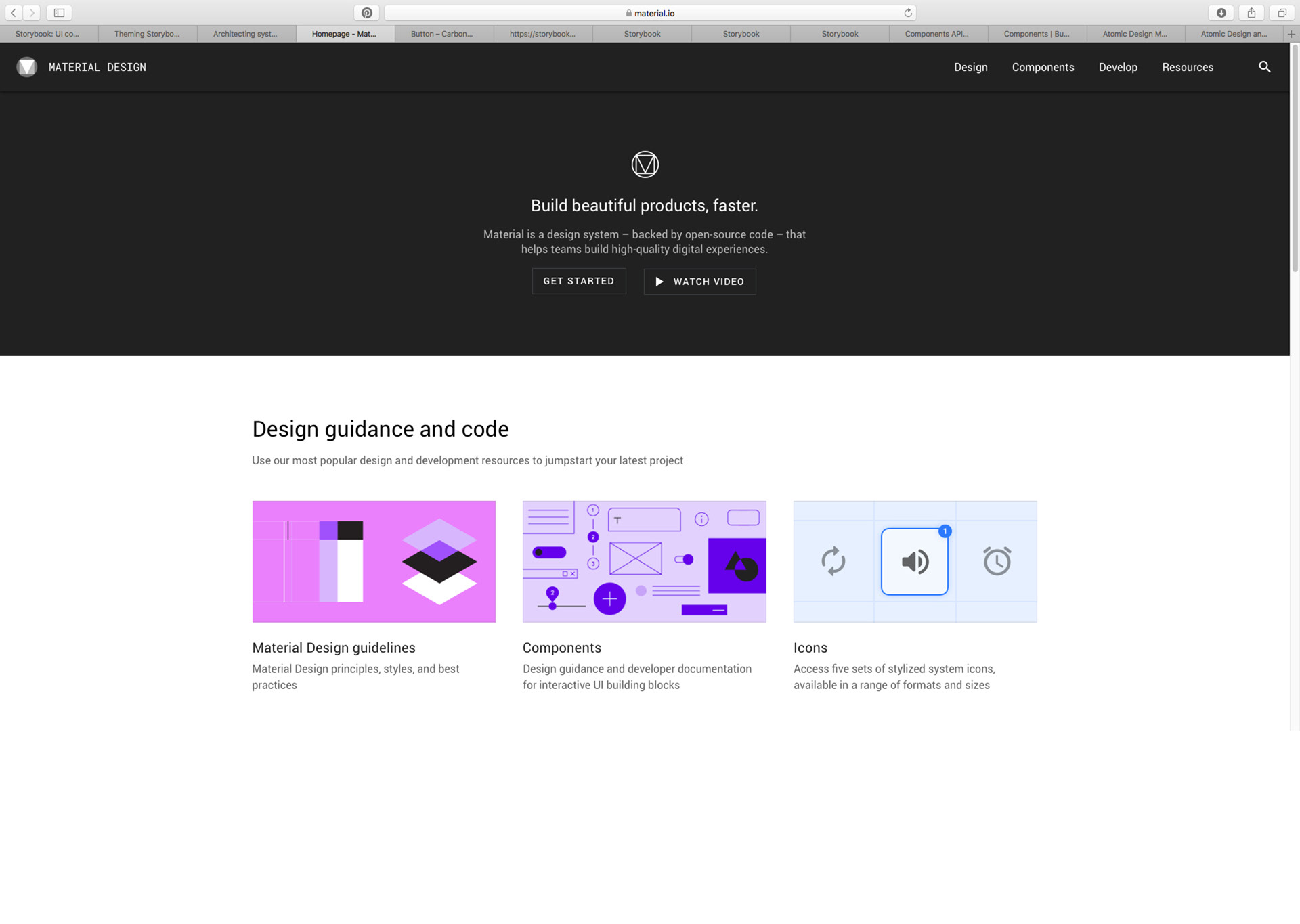Viewport: 1300px width, 924px height.
Task: Click the sync arrows icon in Icons card
Action: tap(833, 561)
